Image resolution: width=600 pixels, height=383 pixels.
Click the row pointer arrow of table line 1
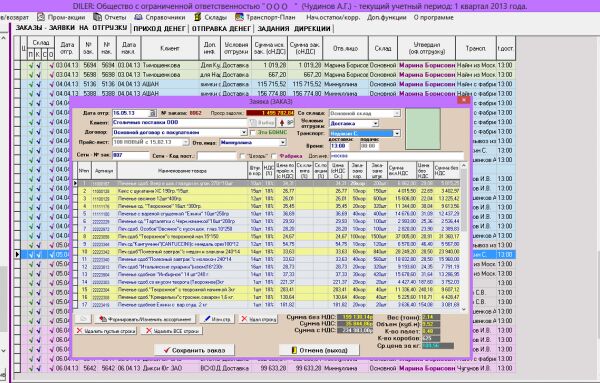pyautogui.click(x=75, y=184)
